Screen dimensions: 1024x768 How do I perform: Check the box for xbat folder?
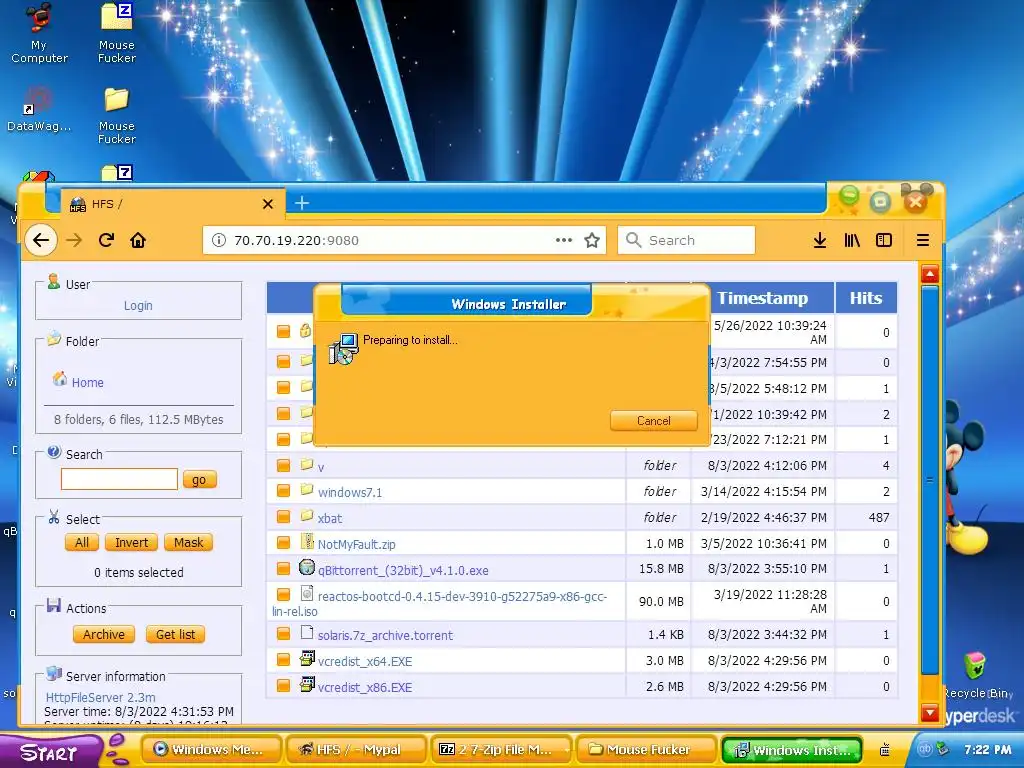pos(283,517)
